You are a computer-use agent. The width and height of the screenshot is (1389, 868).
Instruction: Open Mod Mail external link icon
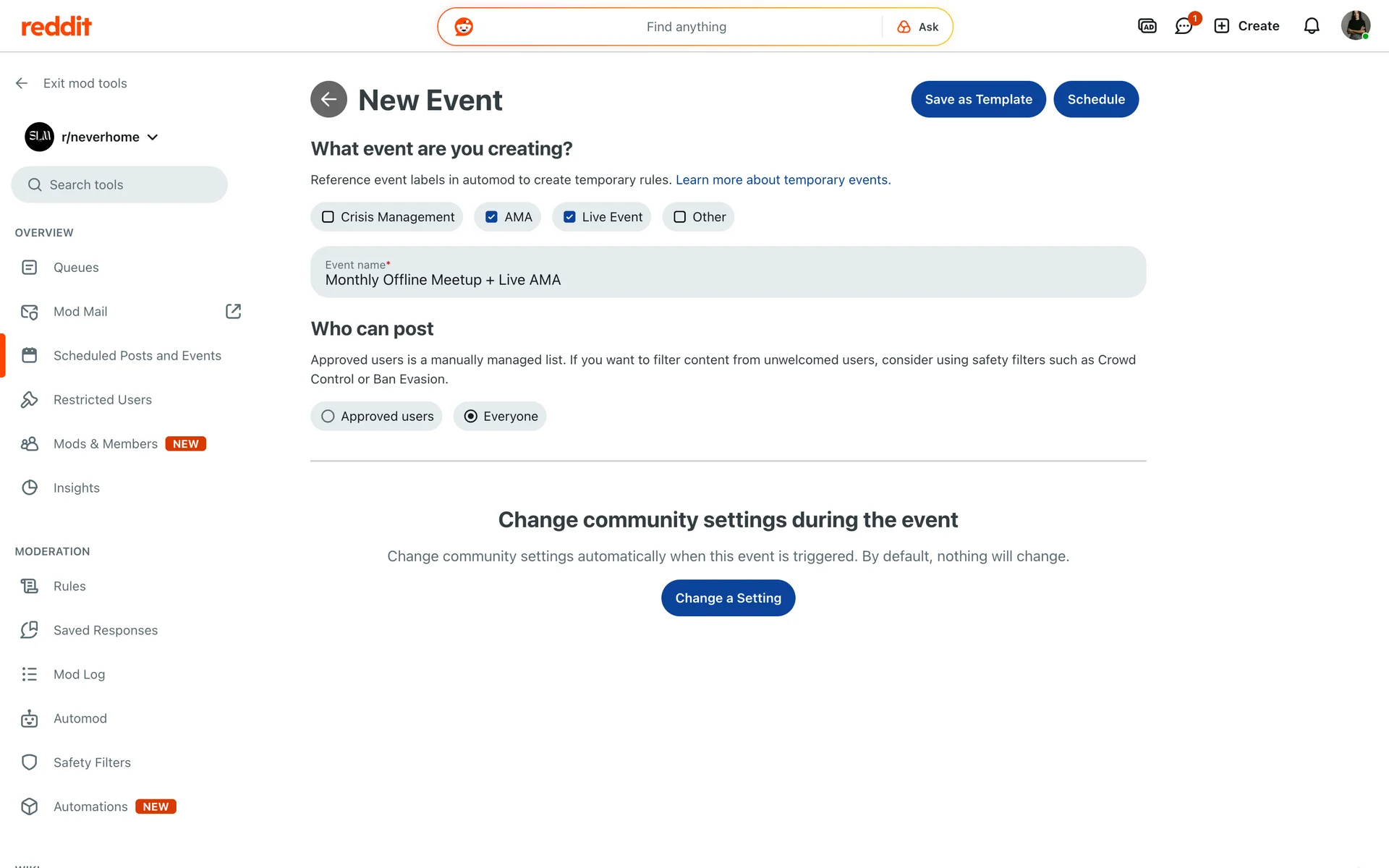point(233,312)
